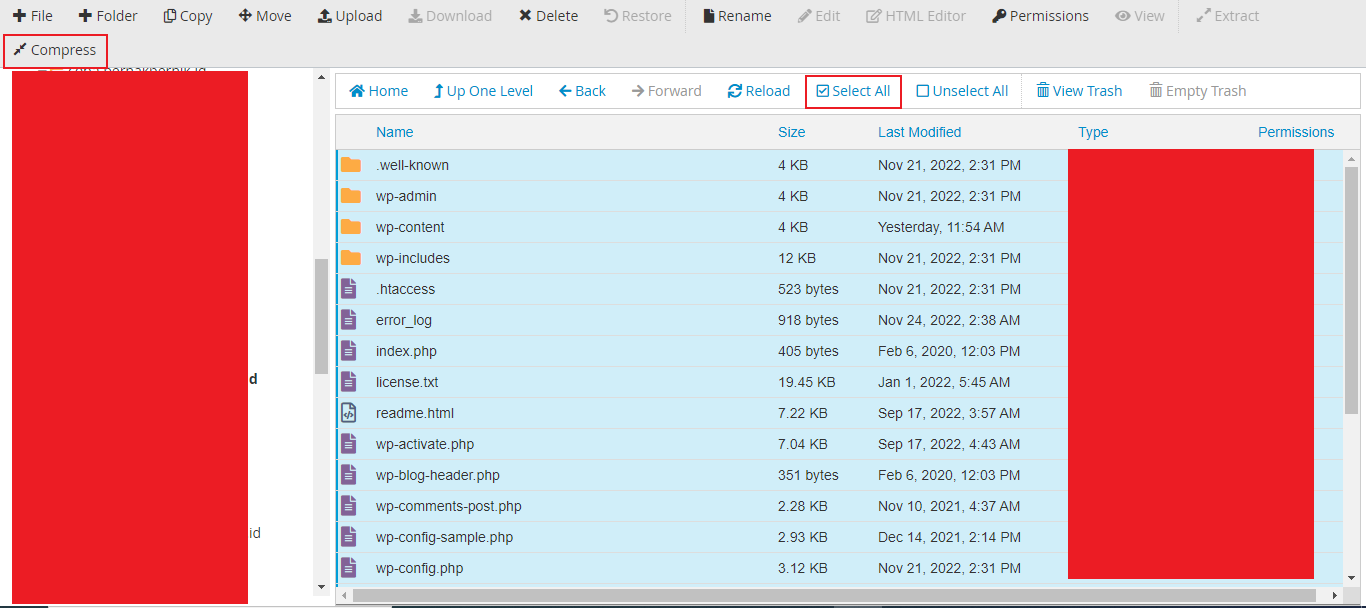Open the wp-admin directory
Screen dimensions: 1366x608
point(407,196)
